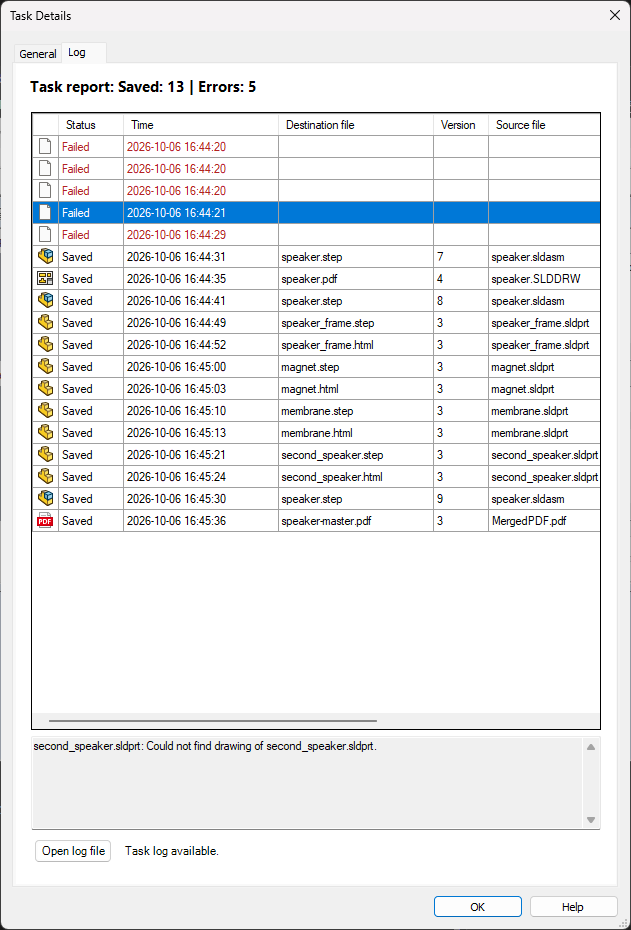Click the second_speaker.step destination cell

[x=356, y=454]
